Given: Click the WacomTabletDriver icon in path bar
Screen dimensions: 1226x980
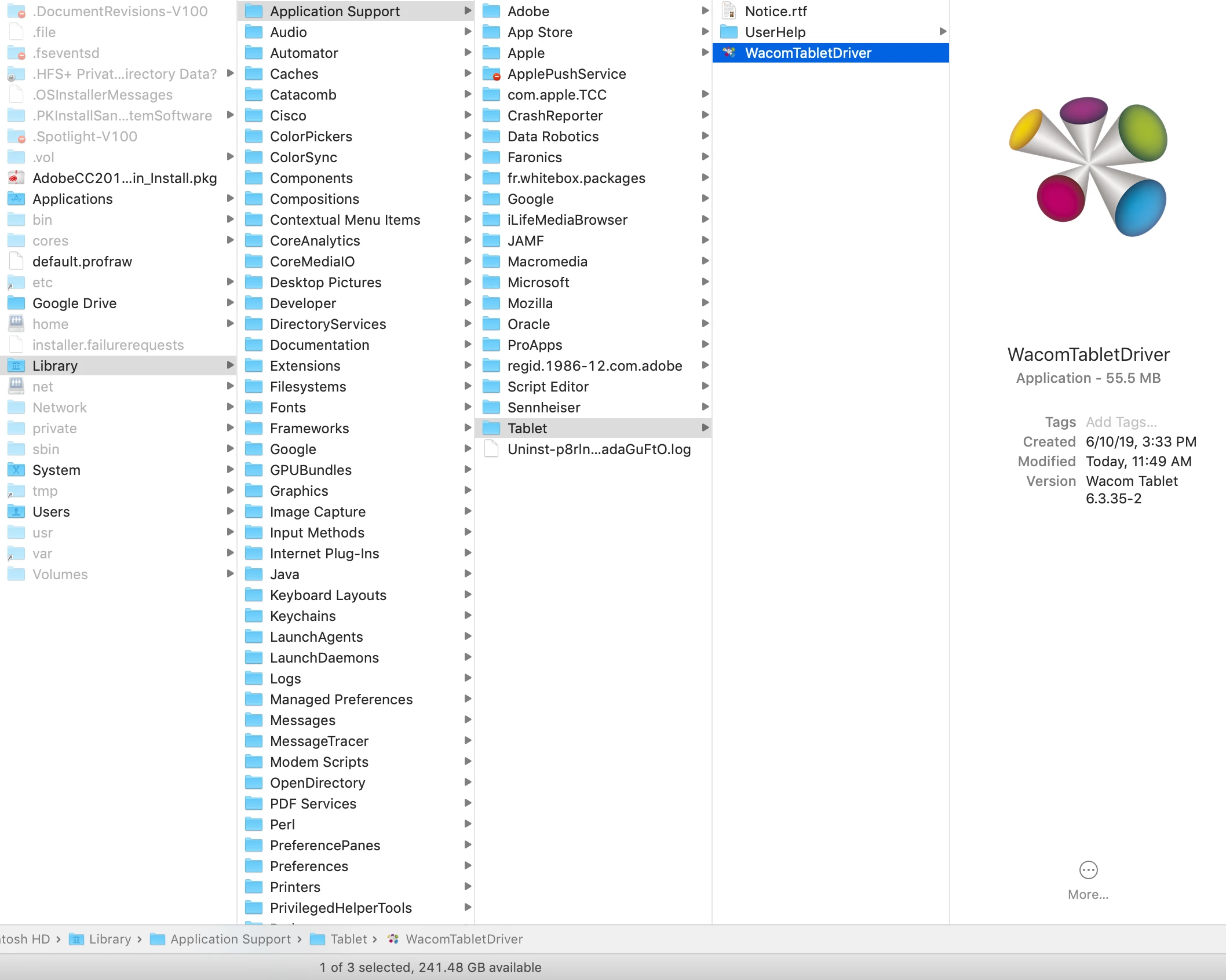Looking at the screenshot, I should click(393, 939).
